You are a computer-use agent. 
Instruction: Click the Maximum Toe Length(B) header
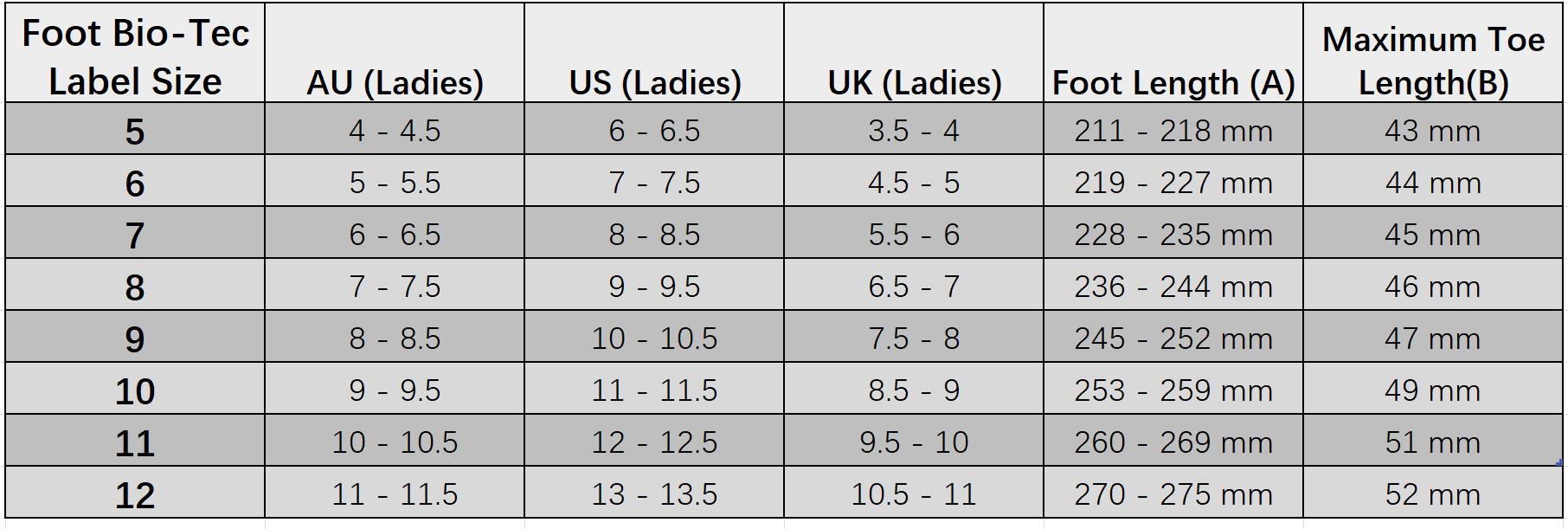tap(1433, 53)
